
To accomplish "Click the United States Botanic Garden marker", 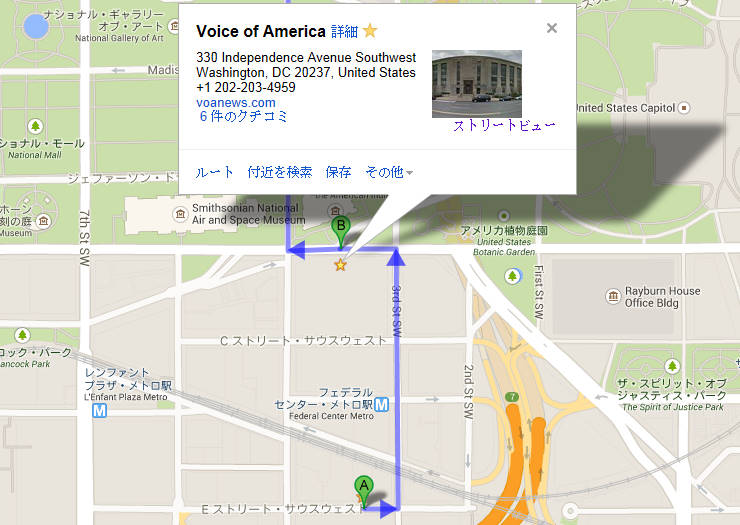I will (504, 216).
